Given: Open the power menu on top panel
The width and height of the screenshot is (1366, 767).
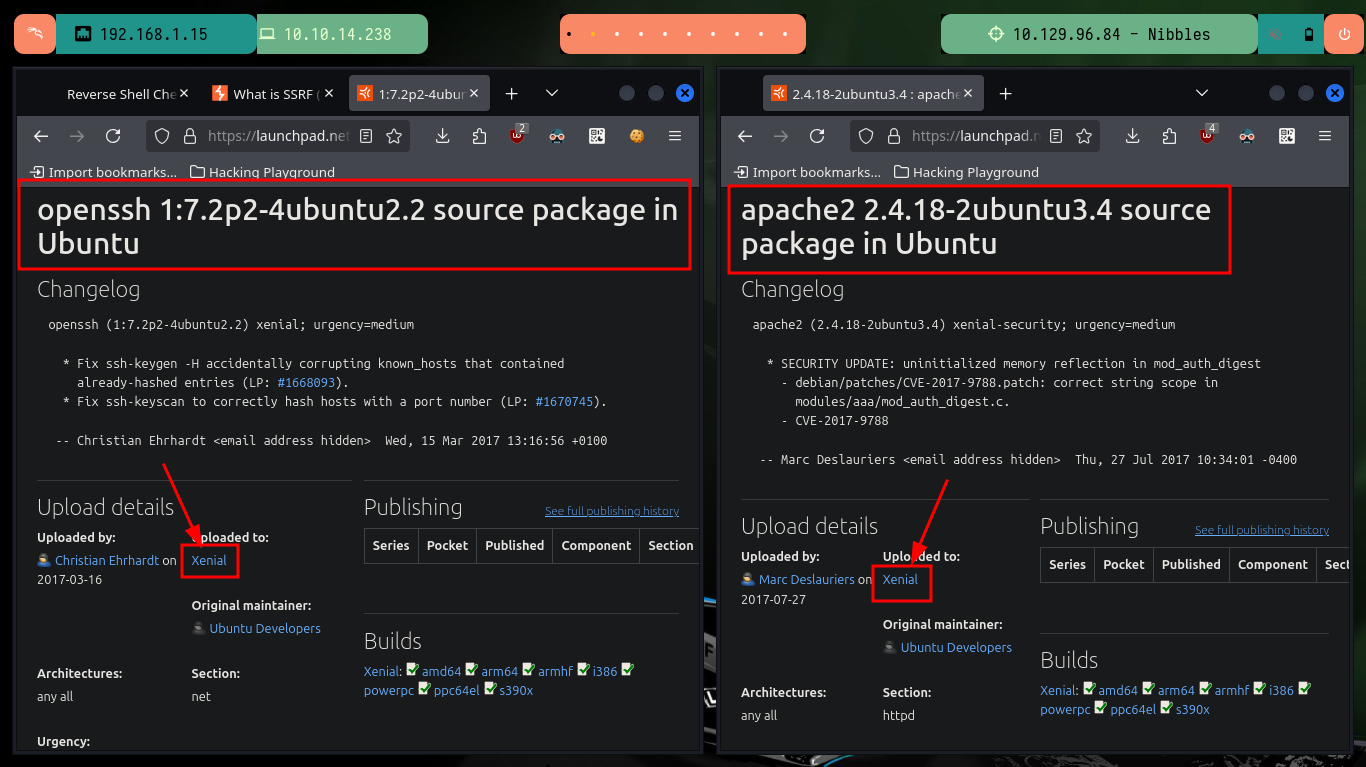Looking at the screenshot, I should 1344,34.
